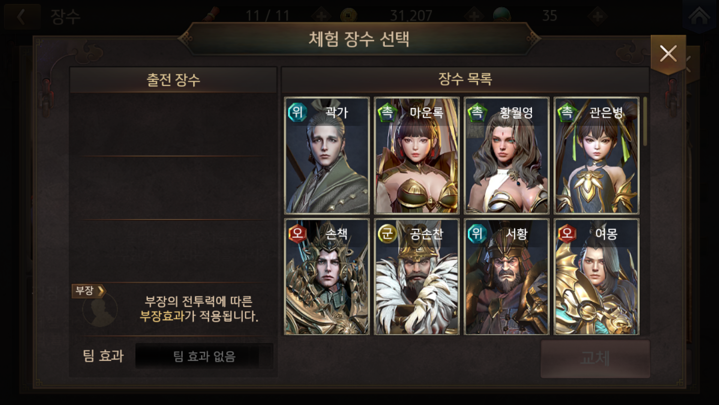
Task: Open the 부장 sub-general slot
Action: tap(88, 291)
